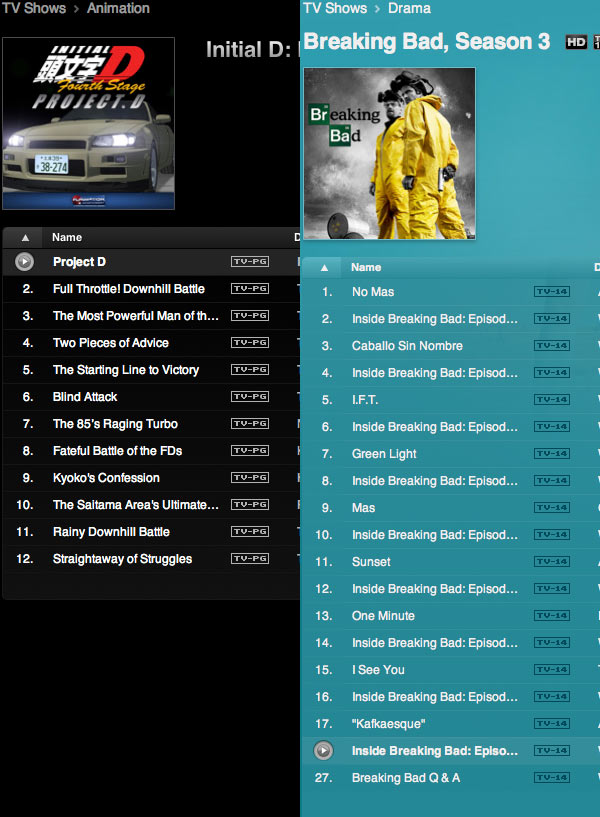Toggle sort arrow in Breaking Bad list header
The height and width of the screenshot is (817, 600).
tap(324, 268)
